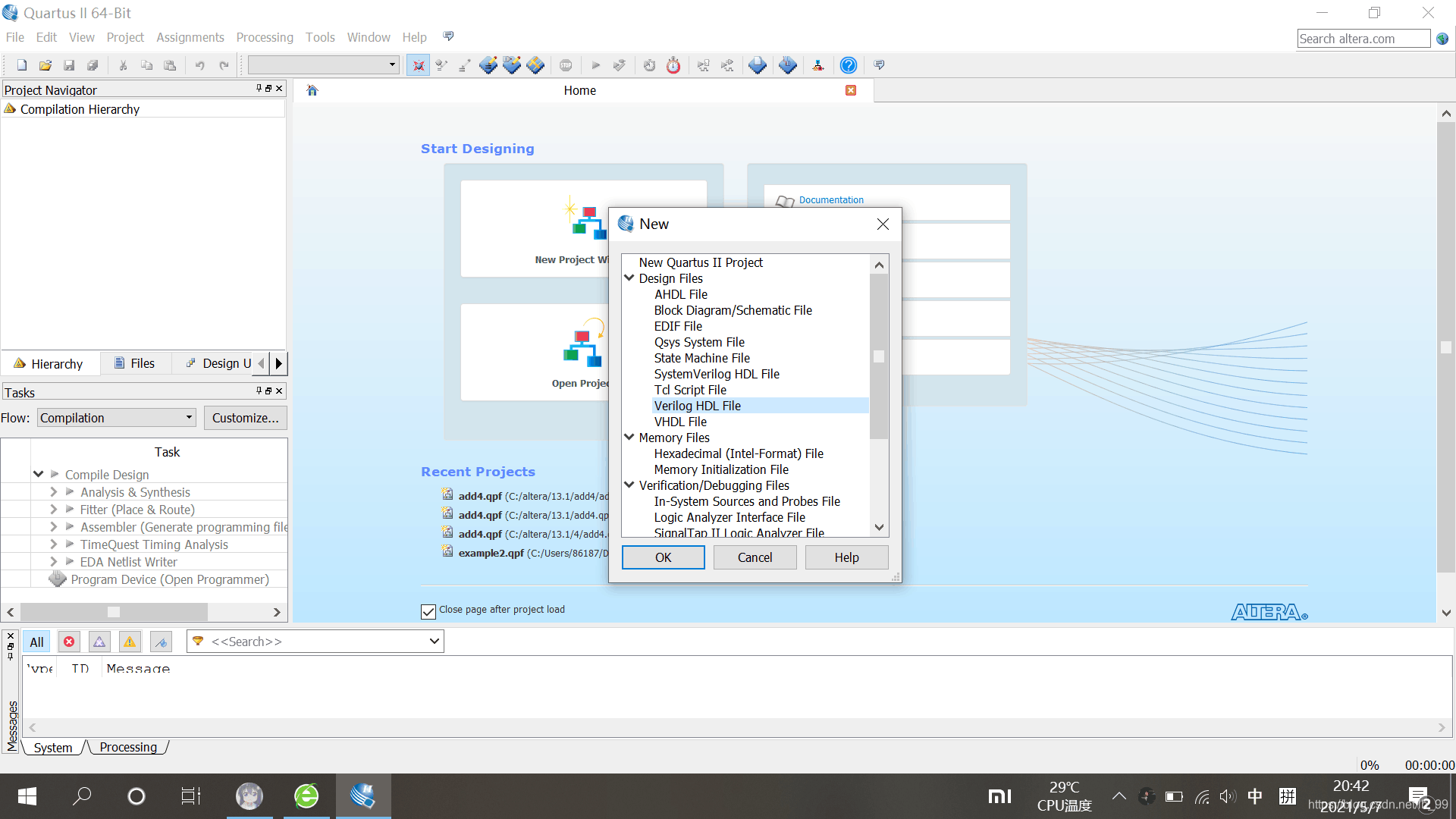
Task: Open the Assignments menu
Action: coord(190,37)
